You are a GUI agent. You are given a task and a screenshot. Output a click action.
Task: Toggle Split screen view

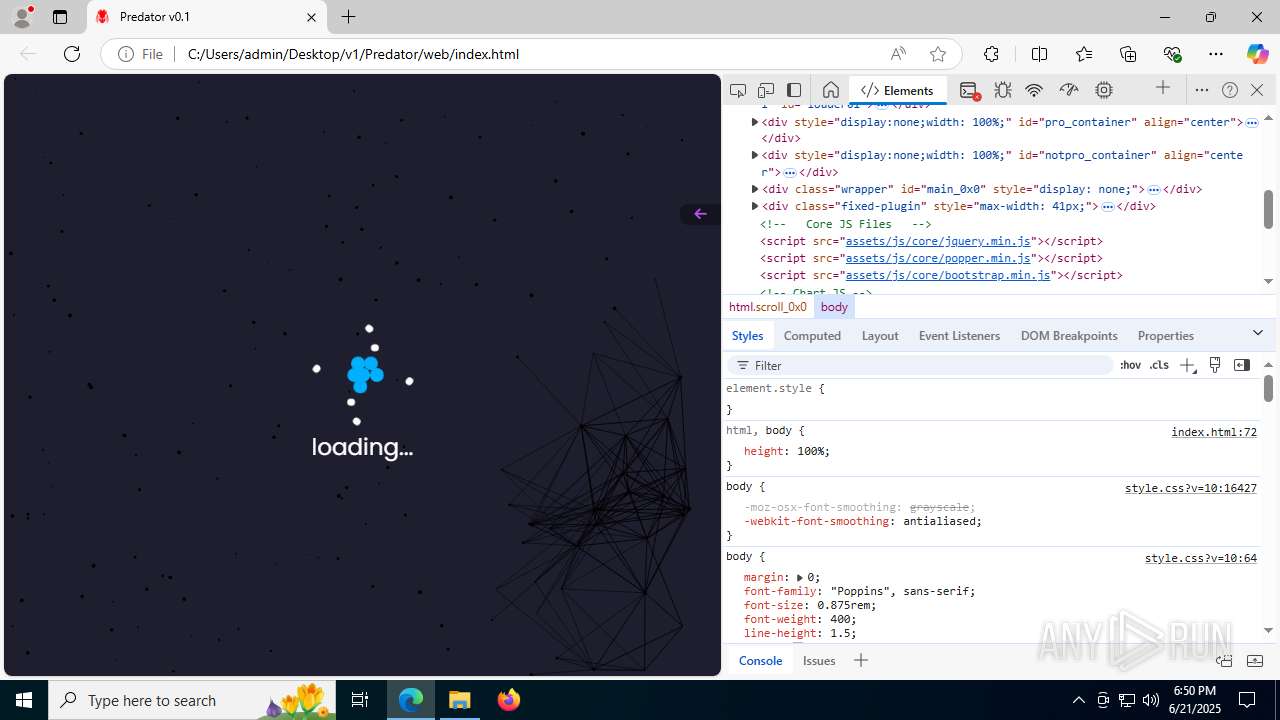click(1039, 54)
